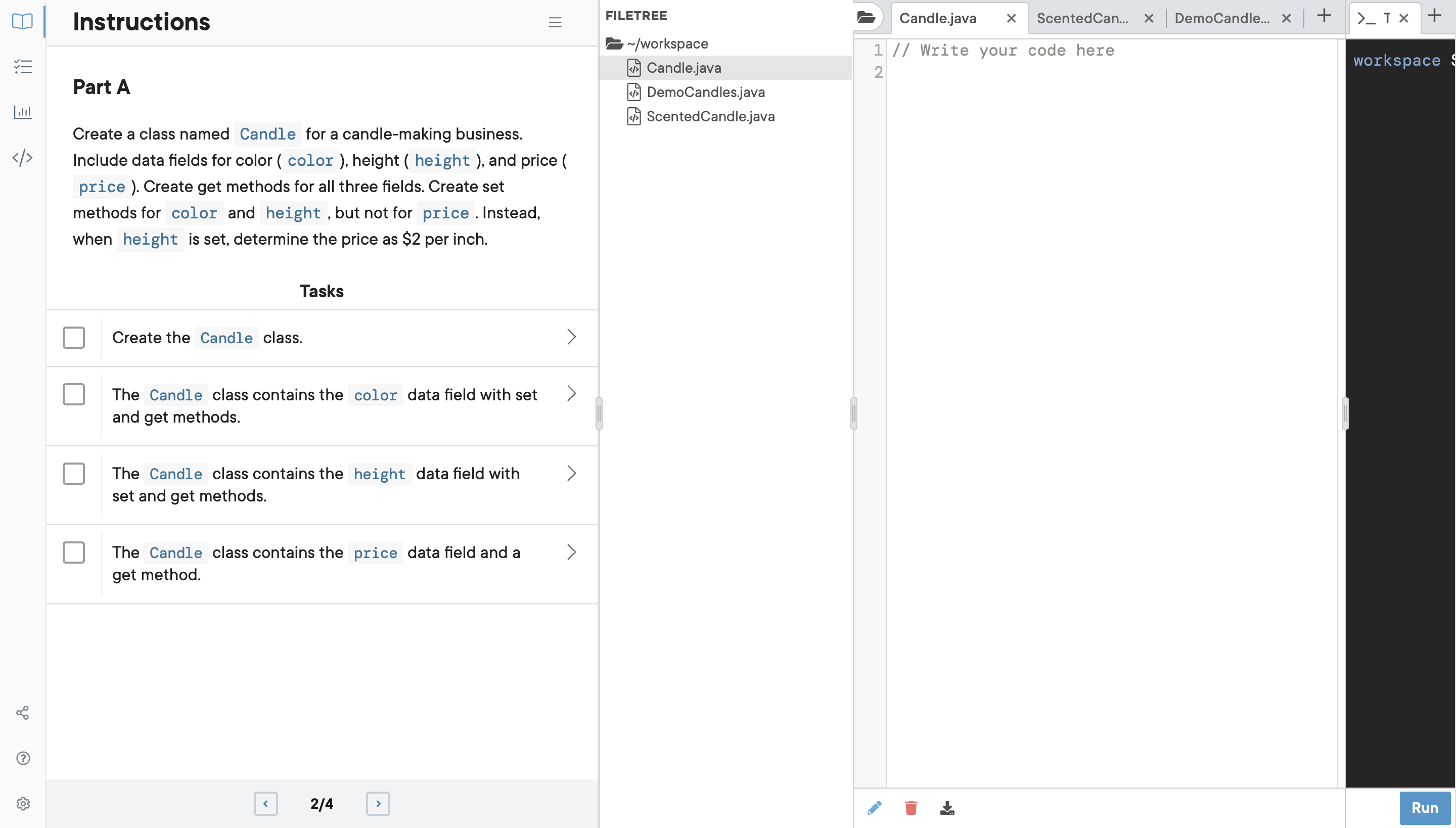The height and width of the screenshot is (828, 1456).
Task: Check the 'Create the Candle class' task
Action: 74,337
